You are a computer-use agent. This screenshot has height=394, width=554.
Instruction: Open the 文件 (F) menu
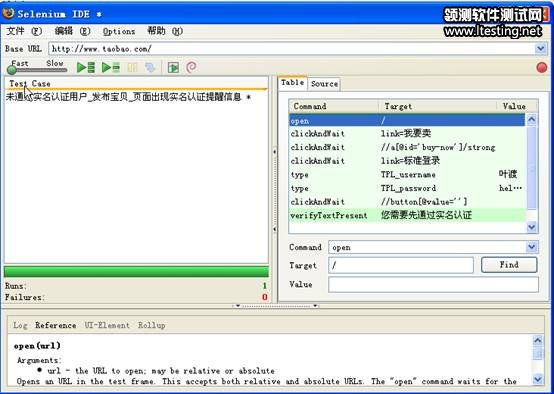pyautogui.click(x=24, y=31)
